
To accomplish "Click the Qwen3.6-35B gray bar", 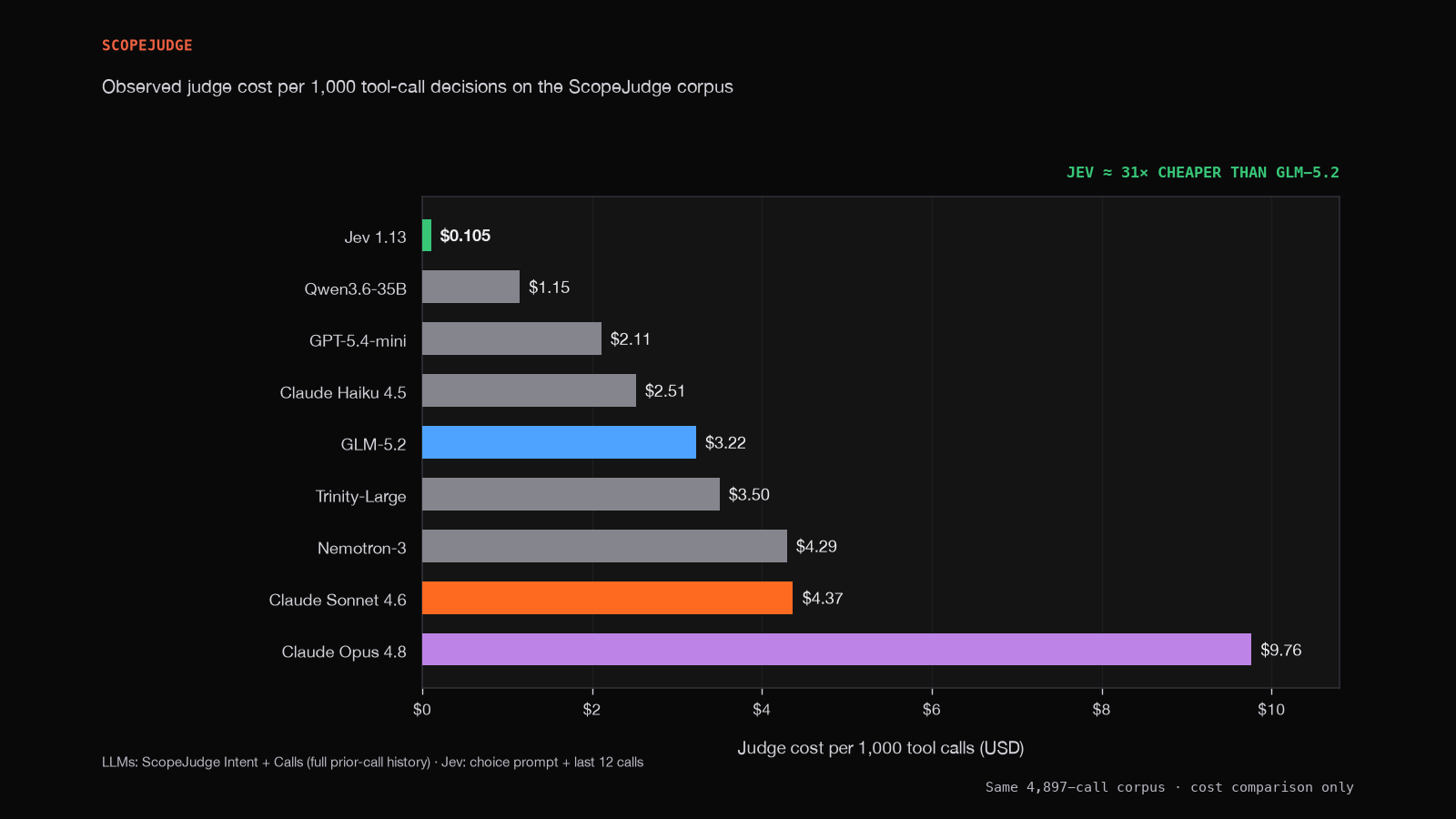I will (470, 287).
